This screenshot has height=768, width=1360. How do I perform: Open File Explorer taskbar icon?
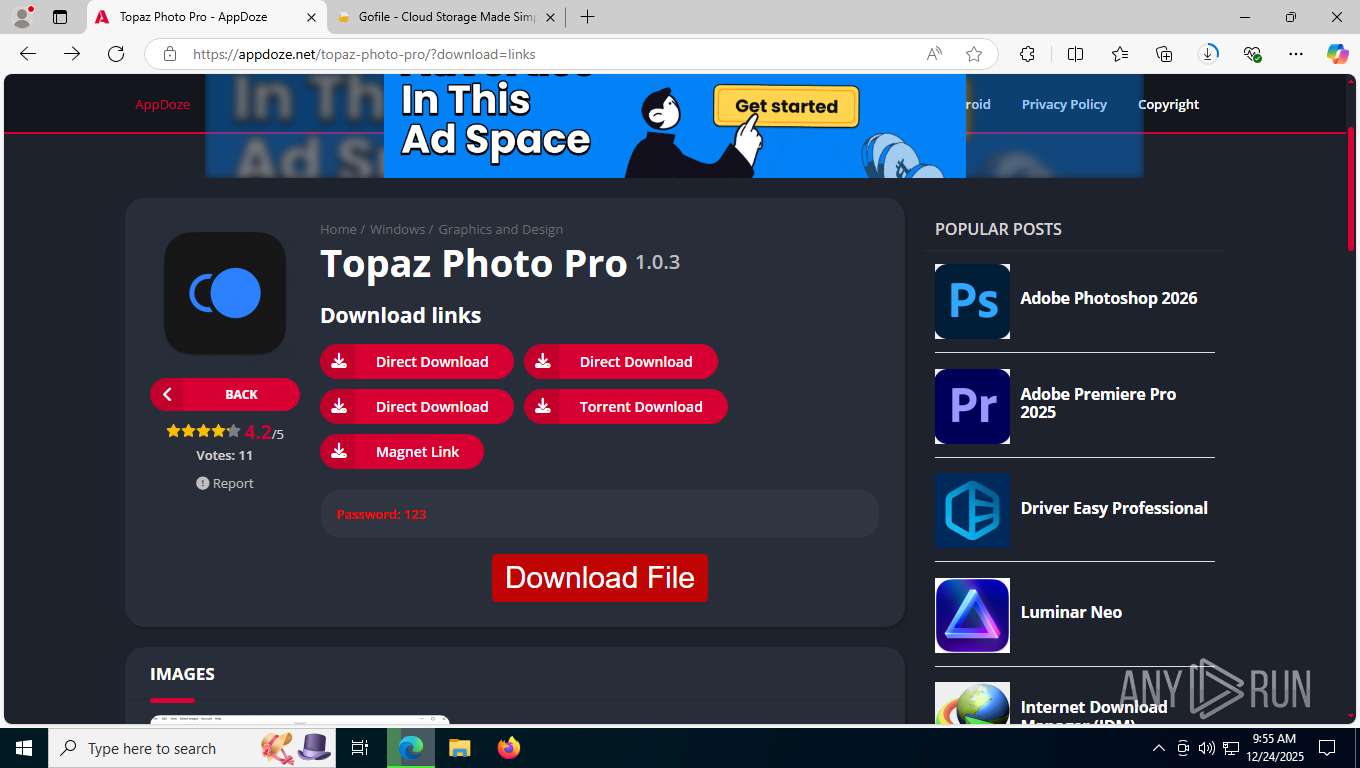(x=459, y=748)
